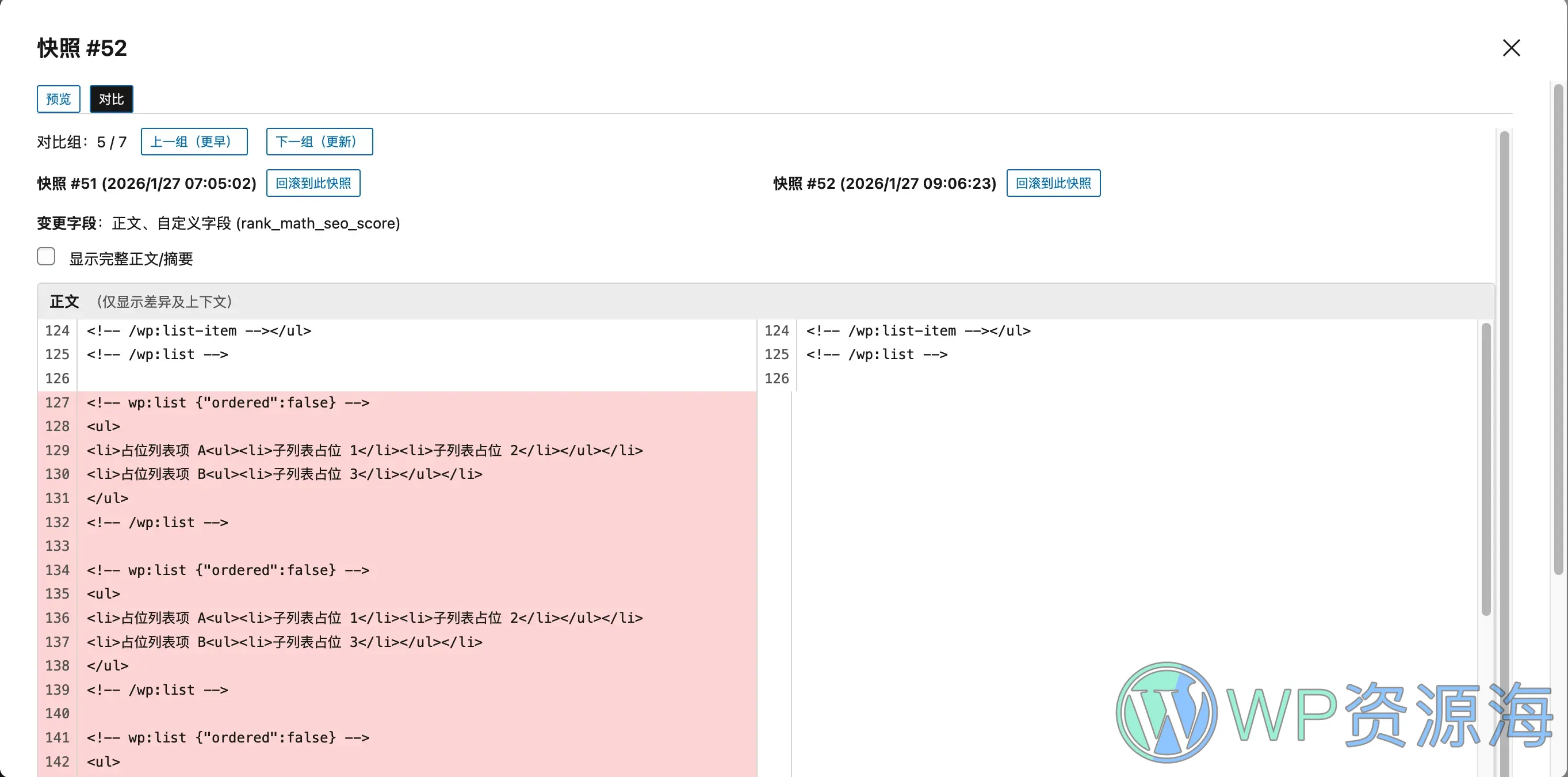Click the 快照 #52 dialog title
The height and width of the screenshot is (777, 1568).
82,48
